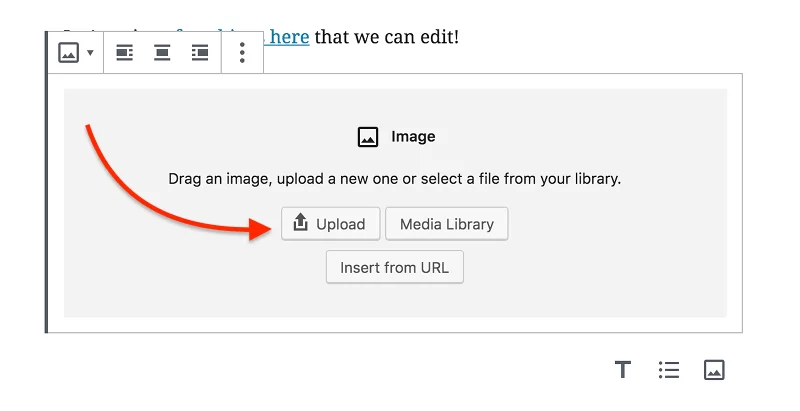800x411 pixels.
Task: Choose Insert from URL
Action: point(395,267)
